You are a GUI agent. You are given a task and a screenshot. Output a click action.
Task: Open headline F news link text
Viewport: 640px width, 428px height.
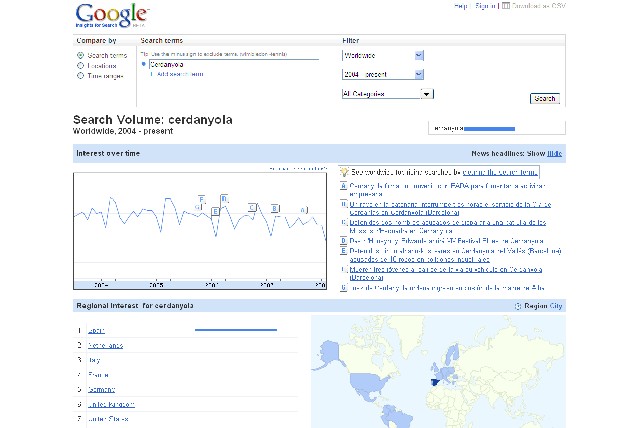pos(446,273)
